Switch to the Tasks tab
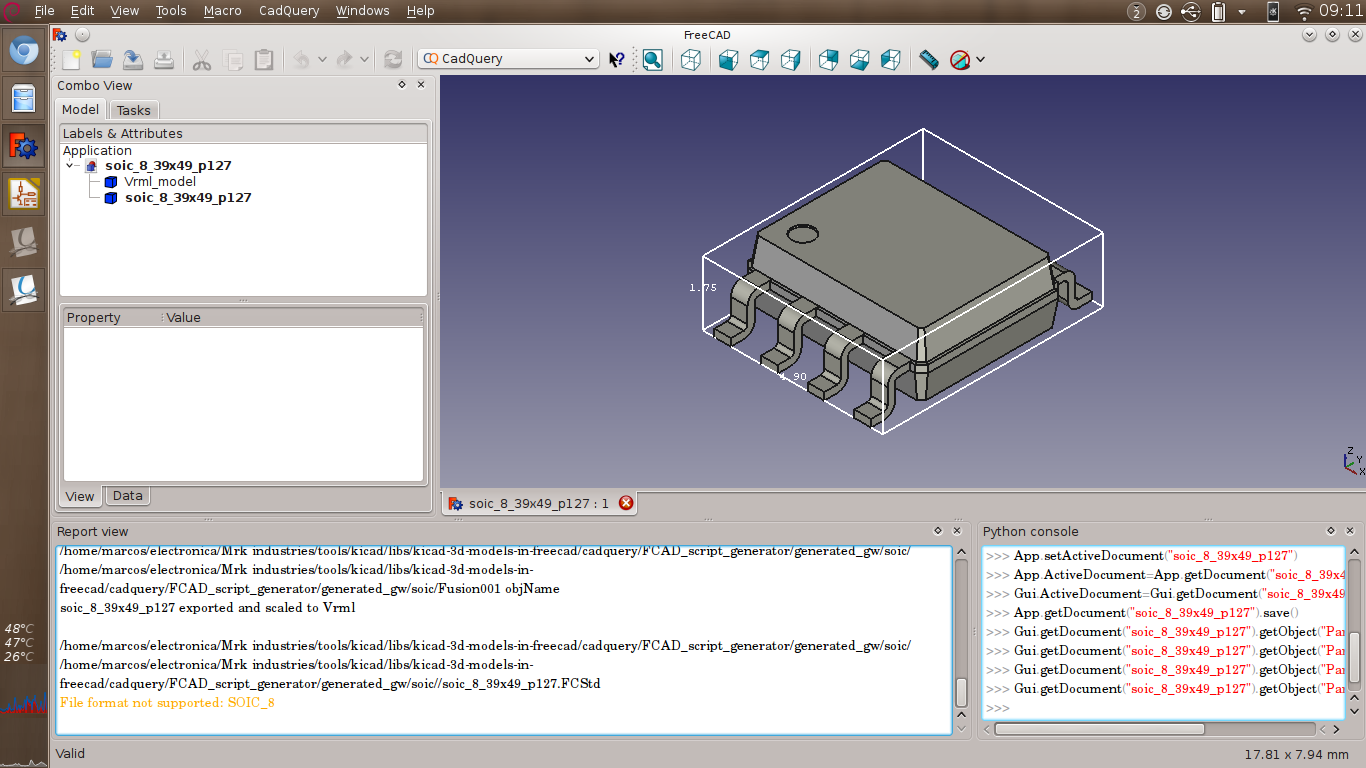 [x=133, y=110]
